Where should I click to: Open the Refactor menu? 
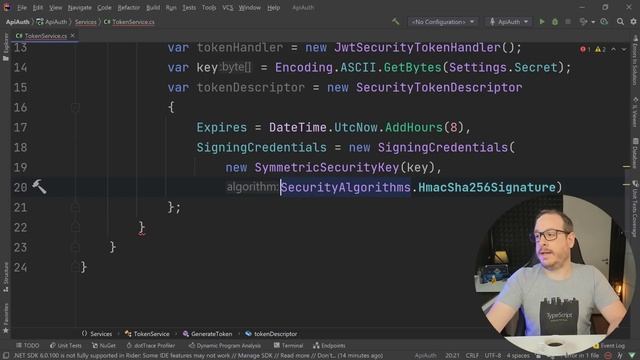click(129, 7)
